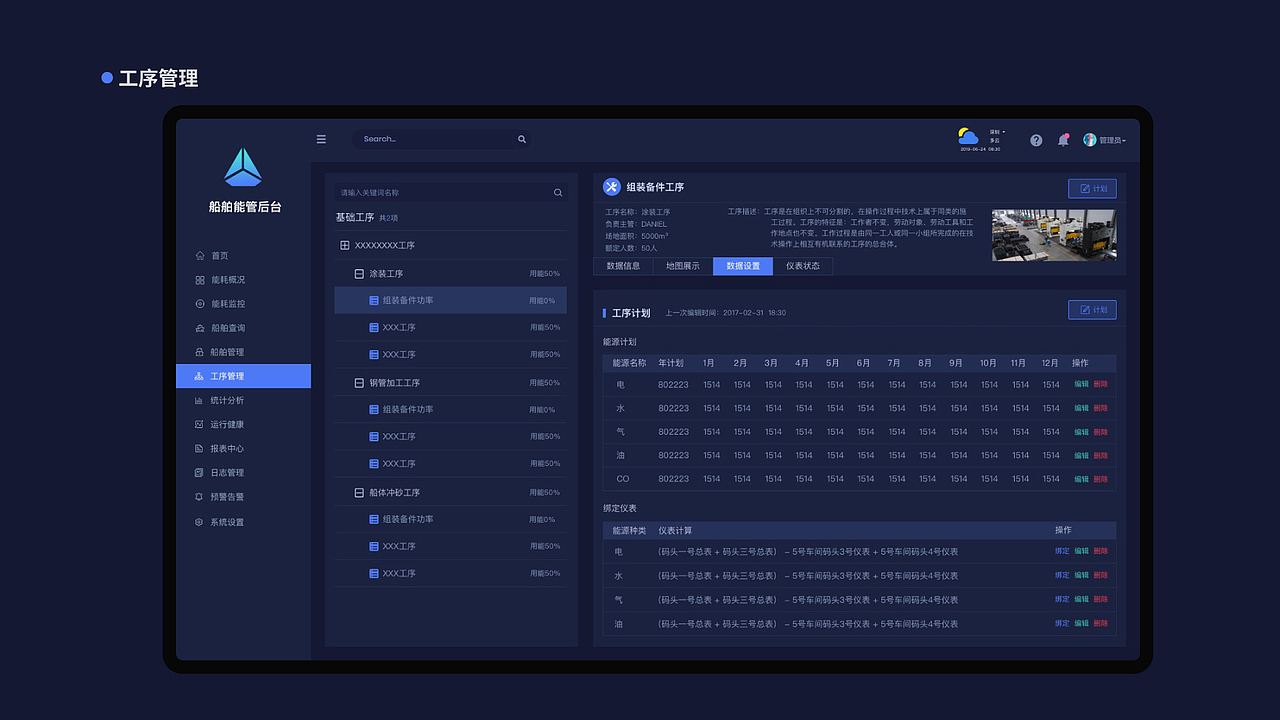The height and width of the screenshot is (720, 1280).
Task: Open the workshop photo thumbnail
Action: (1054, 235)
